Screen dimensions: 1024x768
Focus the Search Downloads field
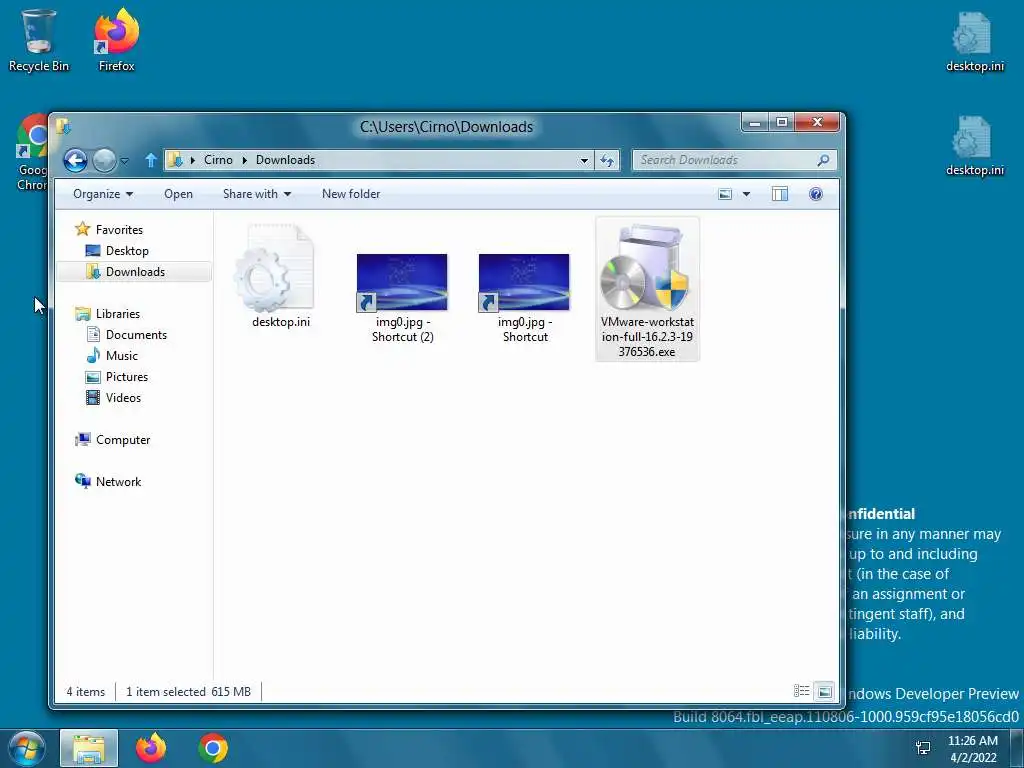734,160
